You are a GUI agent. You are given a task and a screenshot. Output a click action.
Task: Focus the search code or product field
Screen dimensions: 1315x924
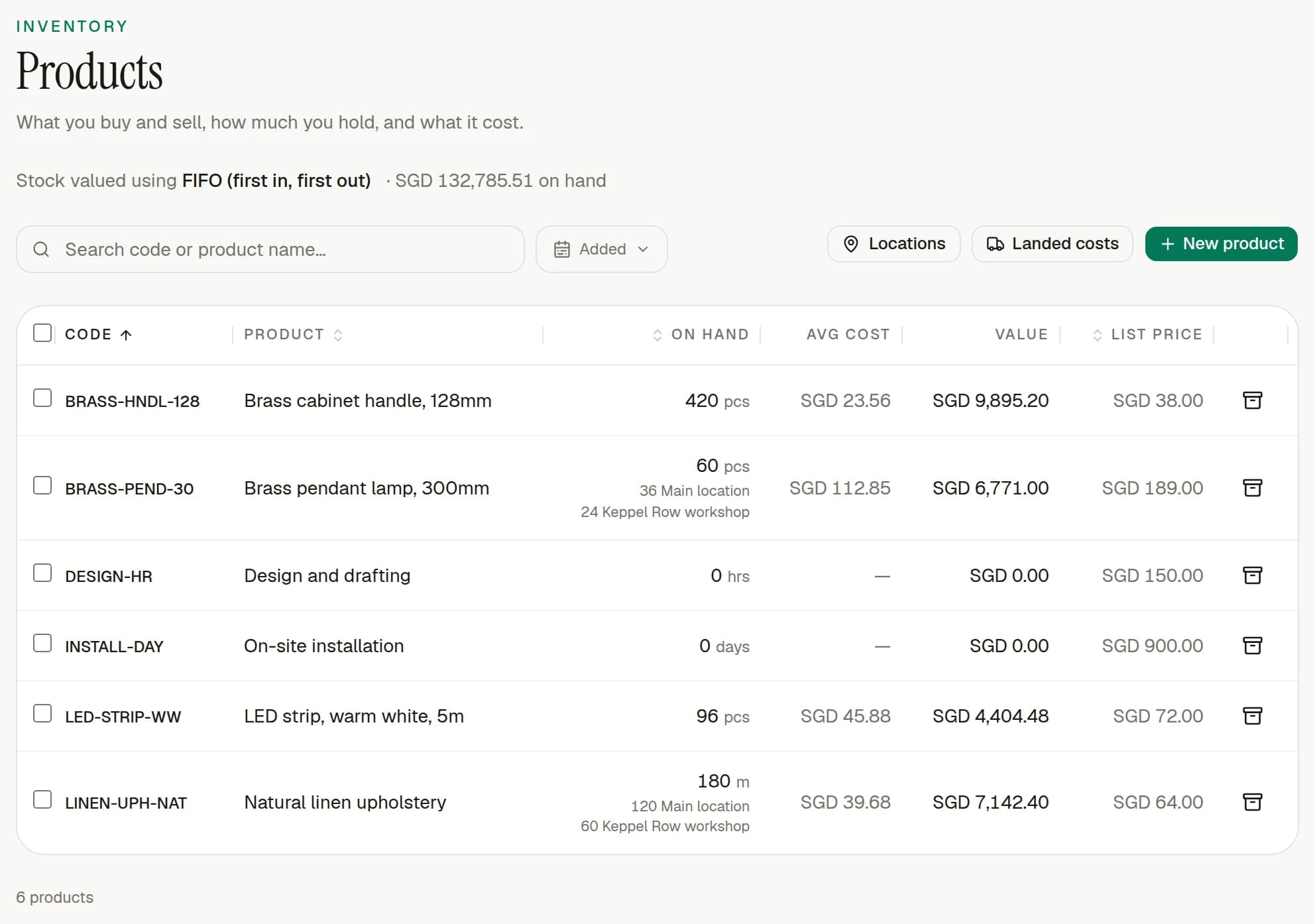tap(270, 249)
